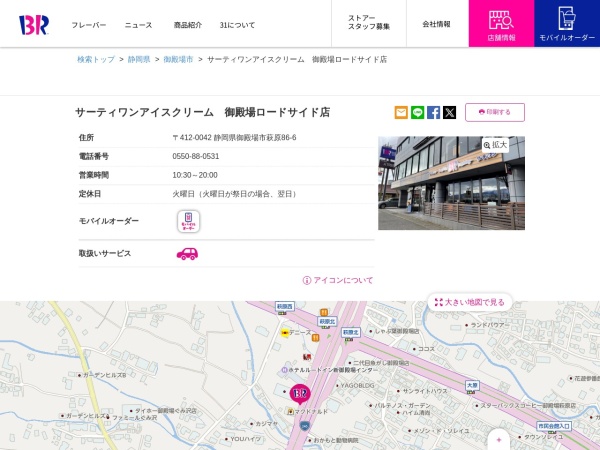Click the BR store pin on map
The height and width of the screenshot is (450, 600).
(x=300, y=394)
